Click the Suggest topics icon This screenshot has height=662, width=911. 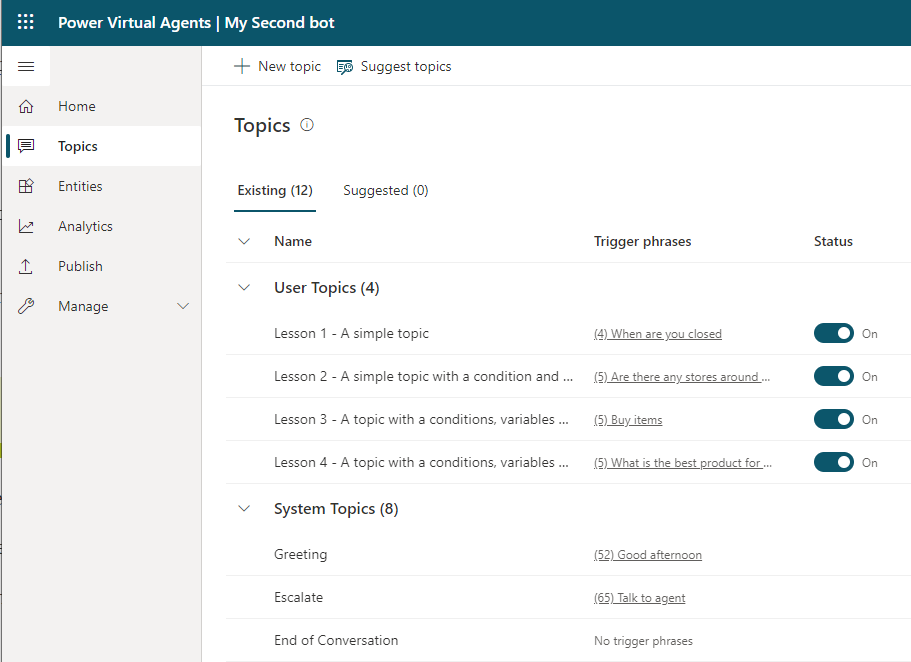coord(345,67)
